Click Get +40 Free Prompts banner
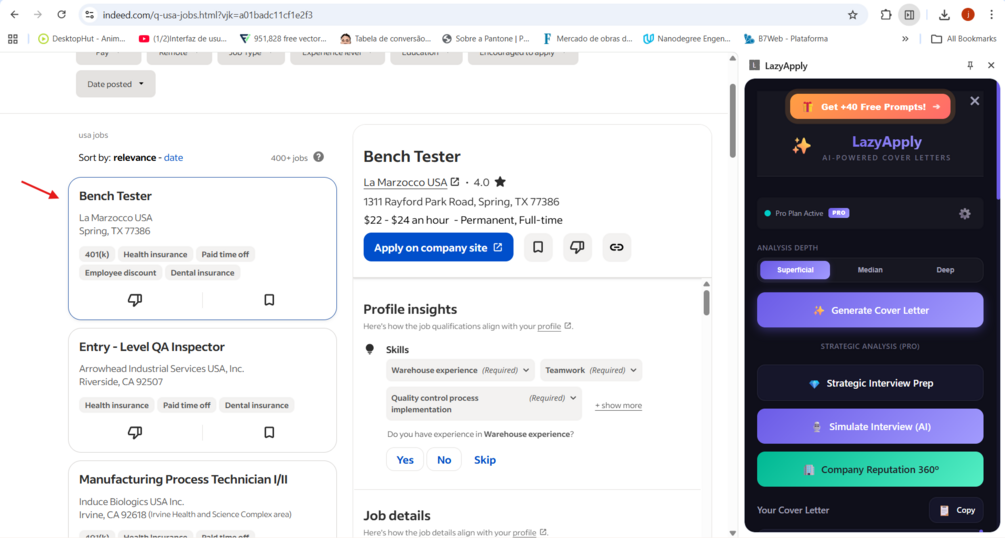 870,107
